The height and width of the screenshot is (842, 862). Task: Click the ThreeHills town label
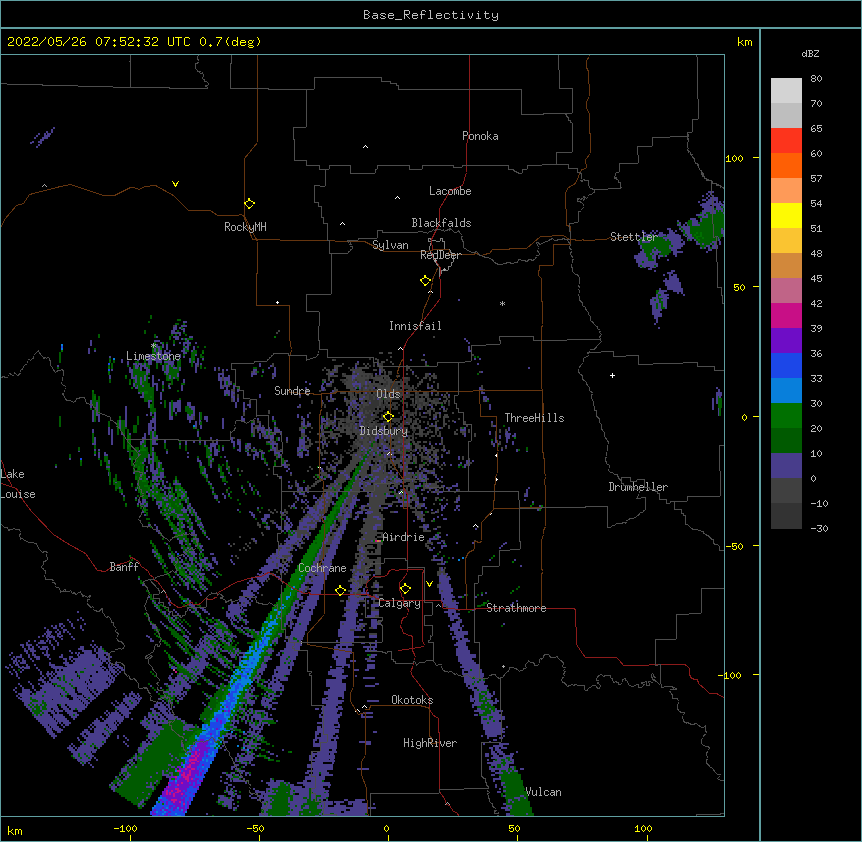534,418
